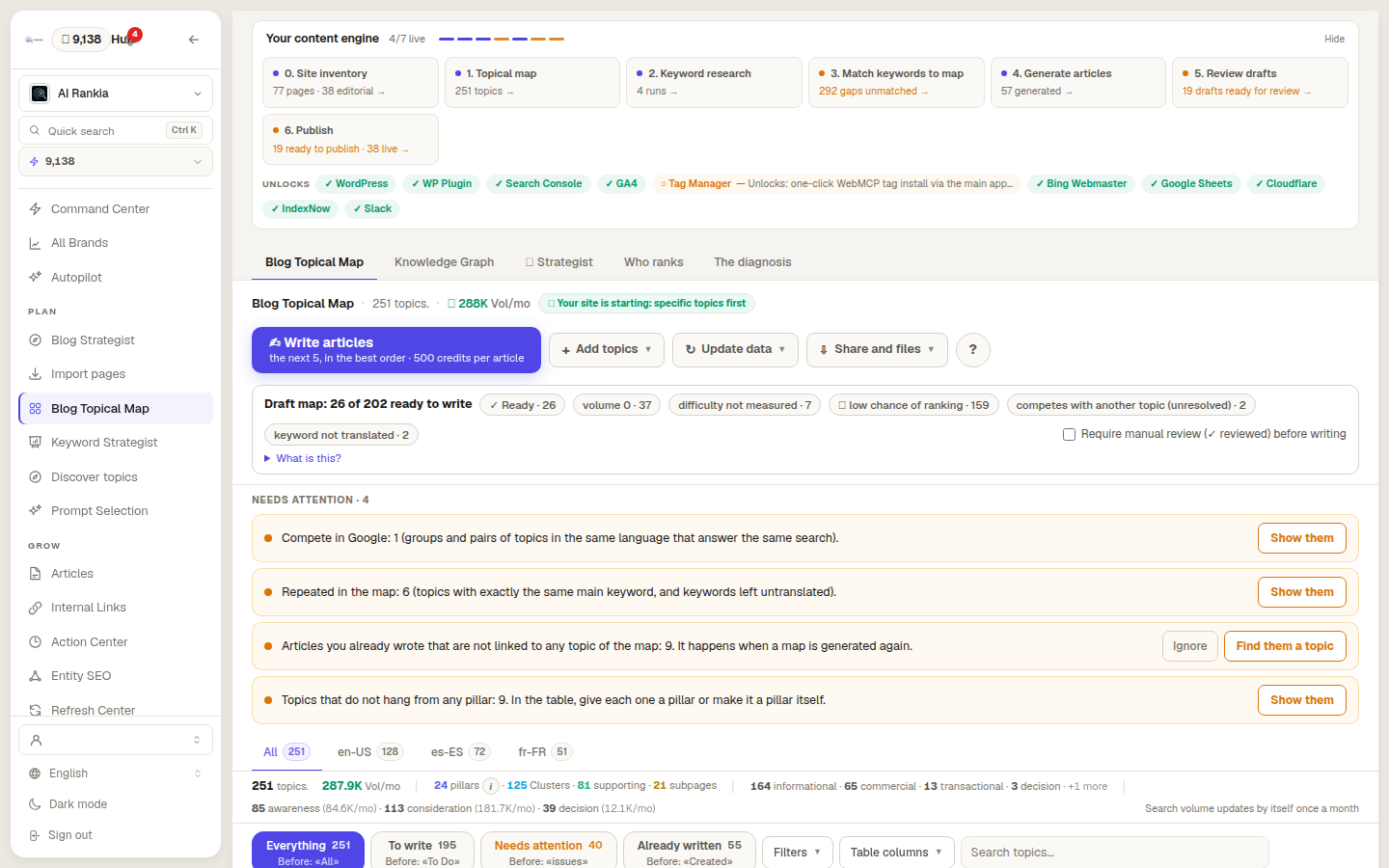Switch to the Needs attention view tab

548,852
